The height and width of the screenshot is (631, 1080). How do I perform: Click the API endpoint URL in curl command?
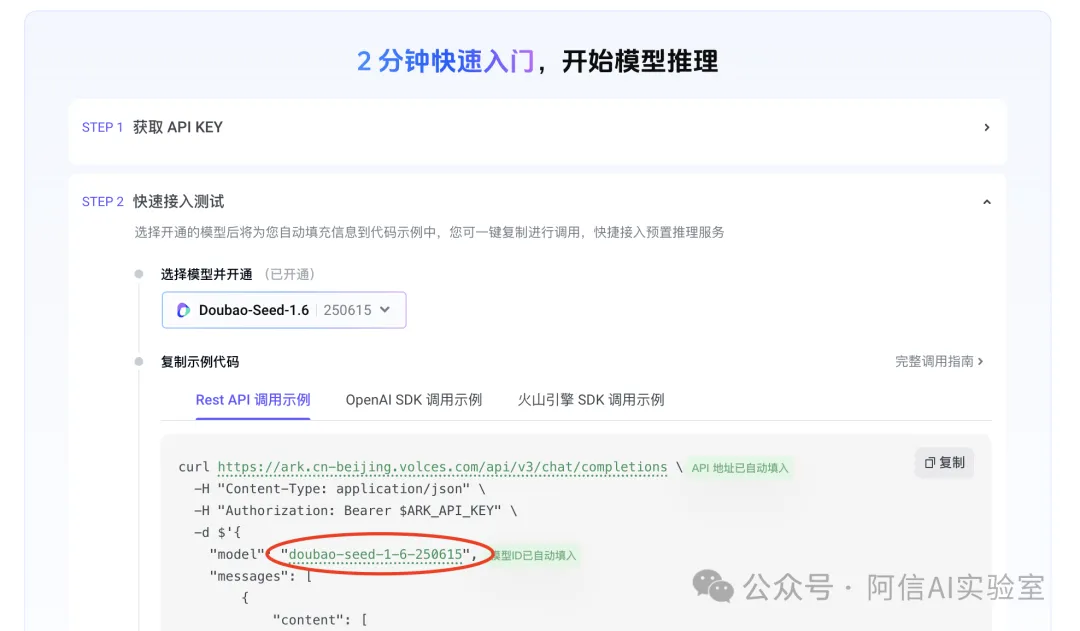coord(442,467)
